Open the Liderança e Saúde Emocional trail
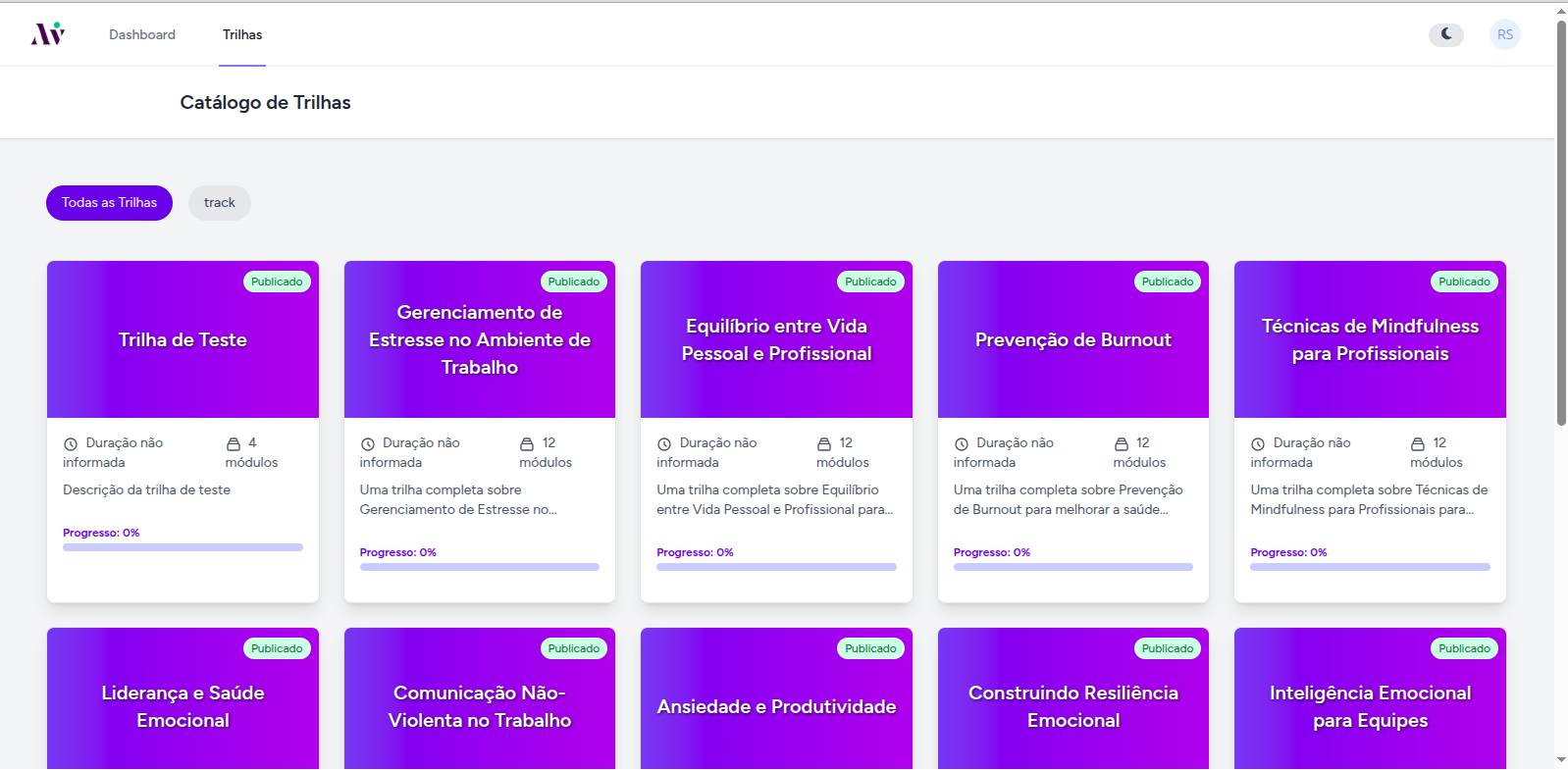The height and width of the screenshot is (770, 1568). [x=183, y=698]
